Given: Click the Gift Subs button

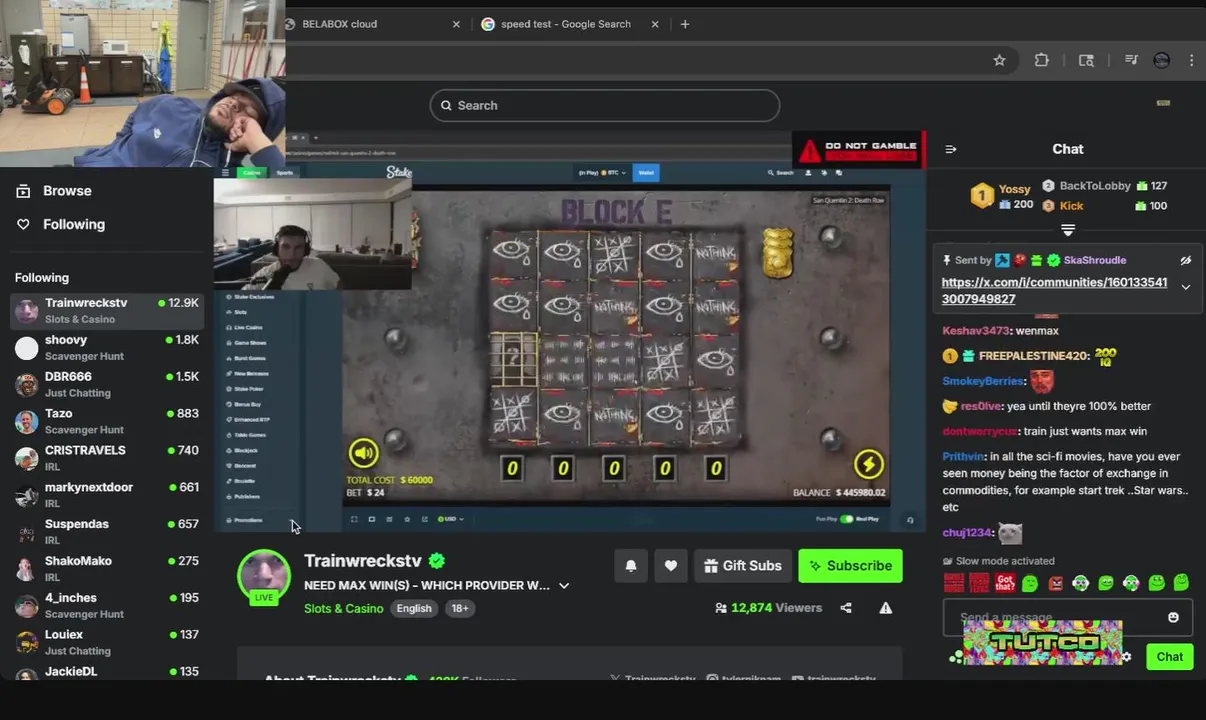Looking at the screenshot, I should (x=743, y=565).
